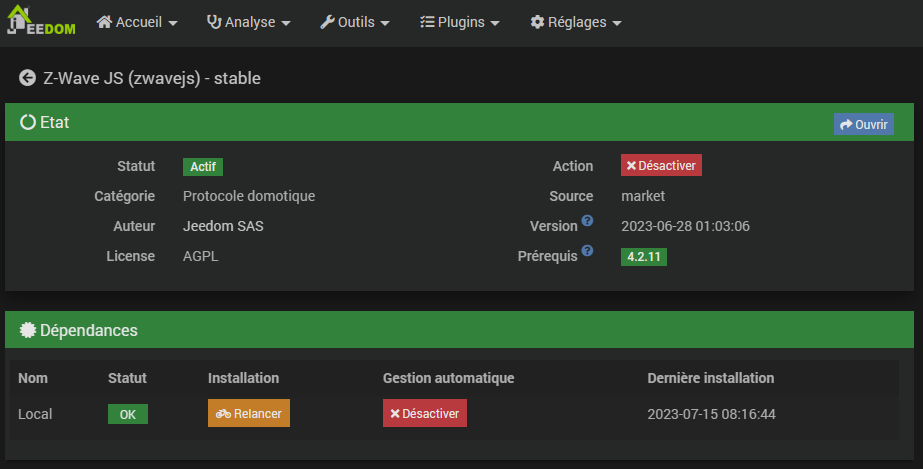The width and height of the screenshot is (923, 469).
Task: Disable automatic dependency management
Action: pyautogui.click(x=424, y=413)
